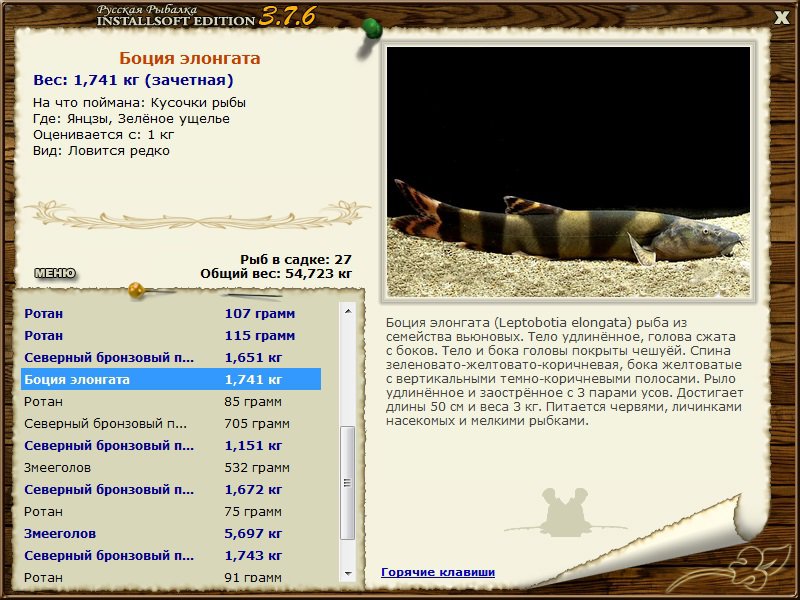800x600 pixels.
Task: Click the Вес: 1,741 кг (зачетная) text
Action: 133,80
